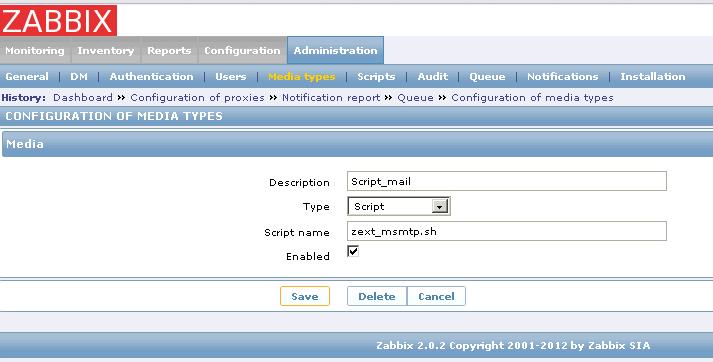Open the Type dropdown arrow
Image resolution: width=713 pixels, height=362 pixels.
point(440,206)
